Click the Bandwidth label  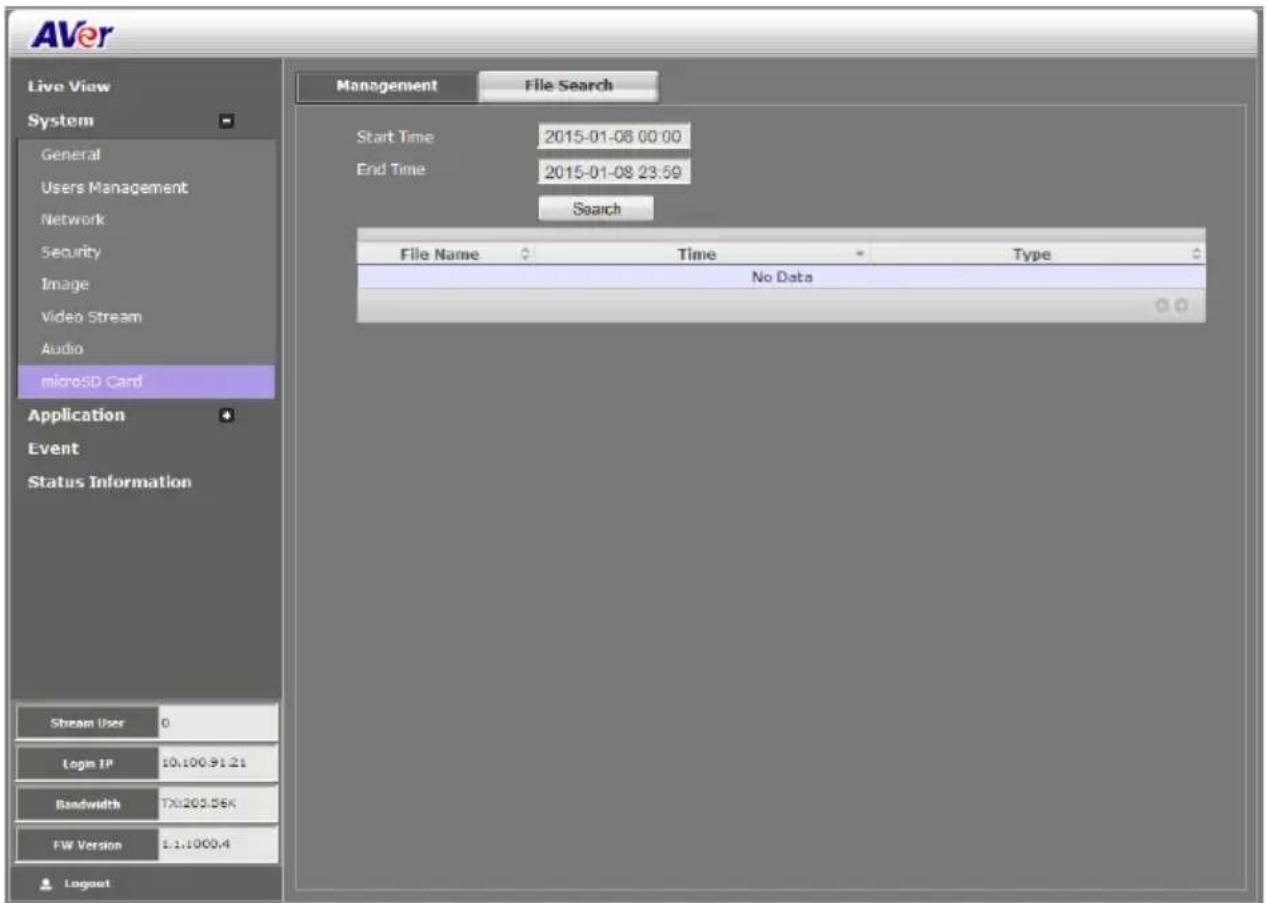click(x=89, y=803)
